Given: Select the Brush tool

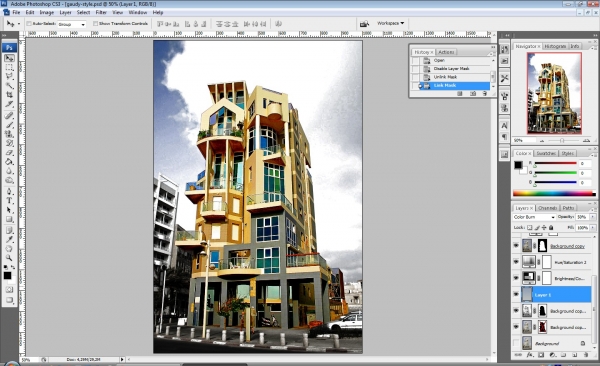Looking at the screenshot, I should pos(10,124).
